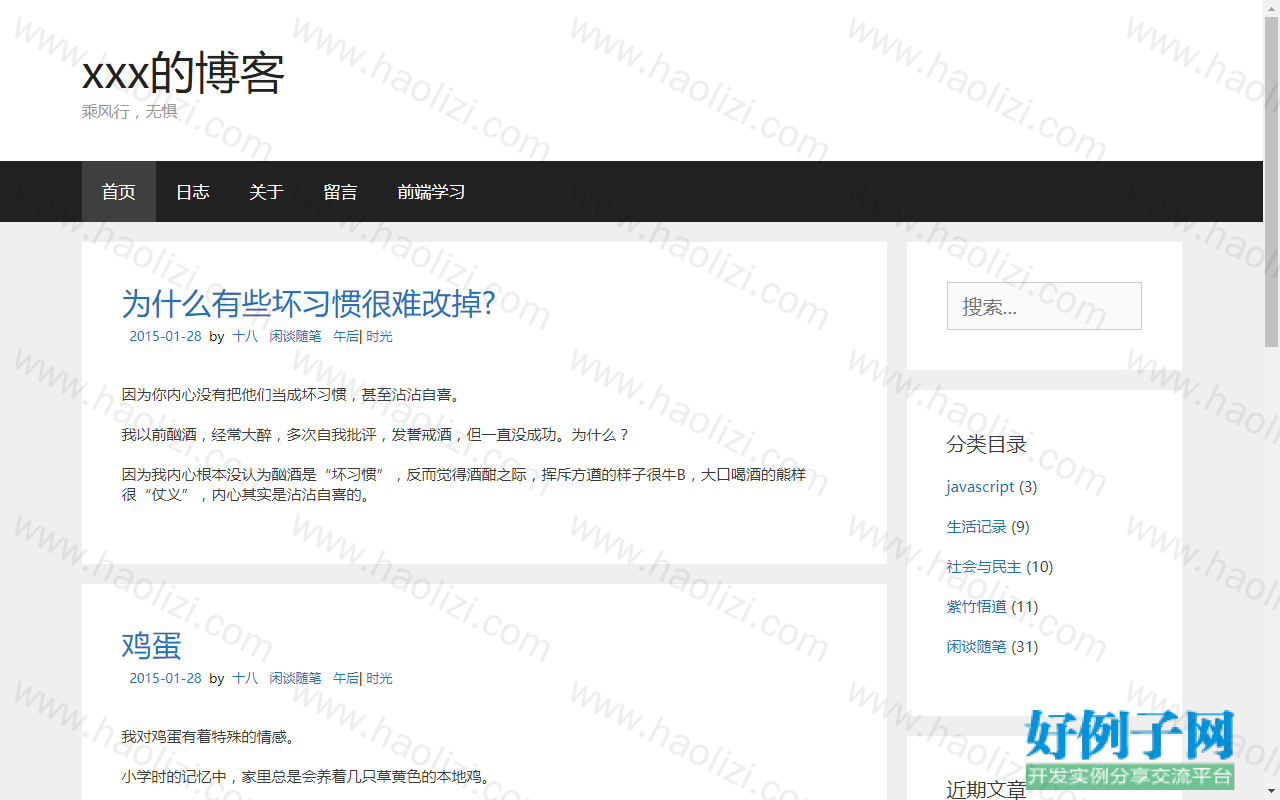1280x800 pixels.
Task: Click paragraph 我对鸡蛋有着特殊的情感
Action: [209, 738]
